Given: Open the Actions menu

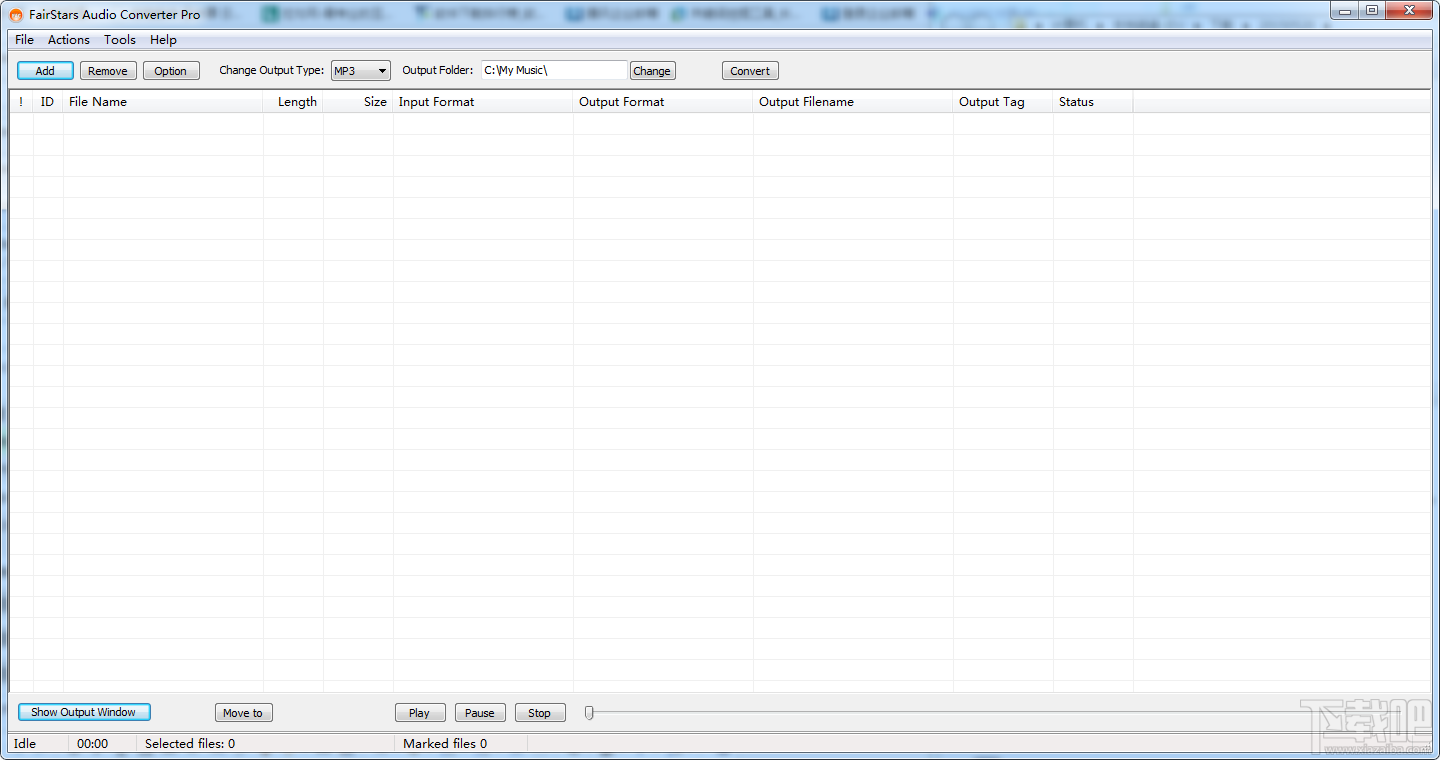Looking at the screenshot, I should 69,40.
